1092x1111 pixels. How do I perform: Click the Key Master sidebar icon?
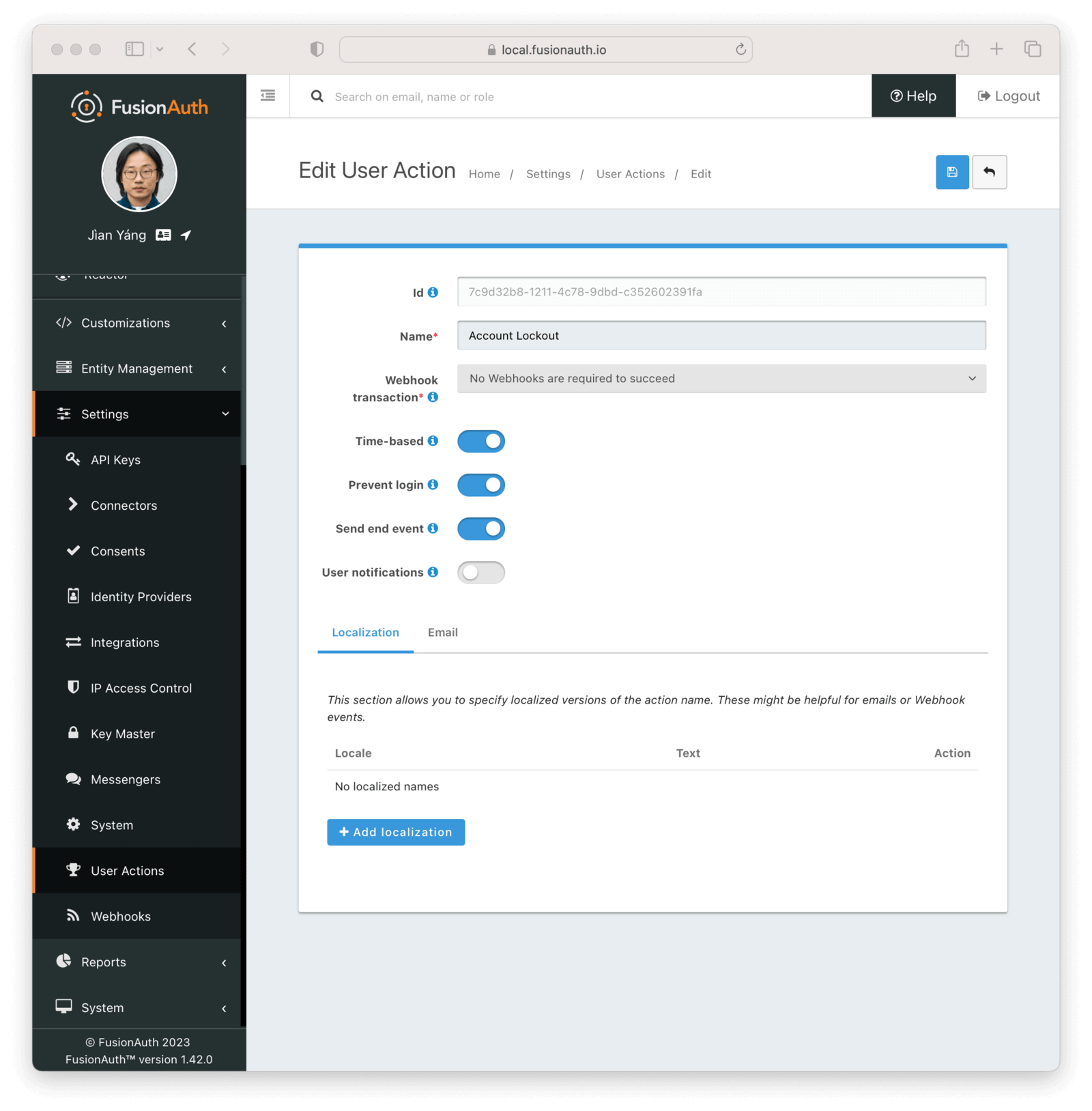tap(73, 733)
